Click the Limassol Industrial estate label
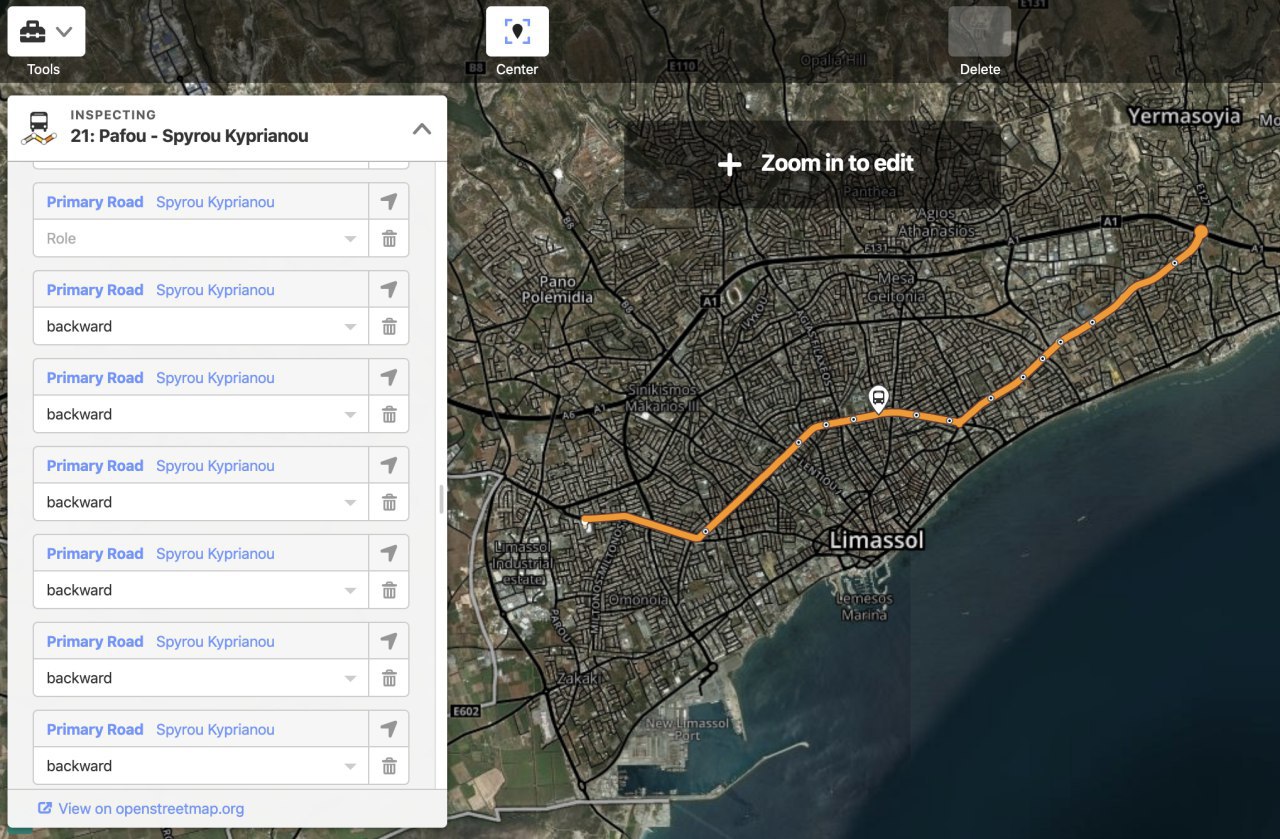Viewport: 1280px width, 839px height. [x=524, y=563]
